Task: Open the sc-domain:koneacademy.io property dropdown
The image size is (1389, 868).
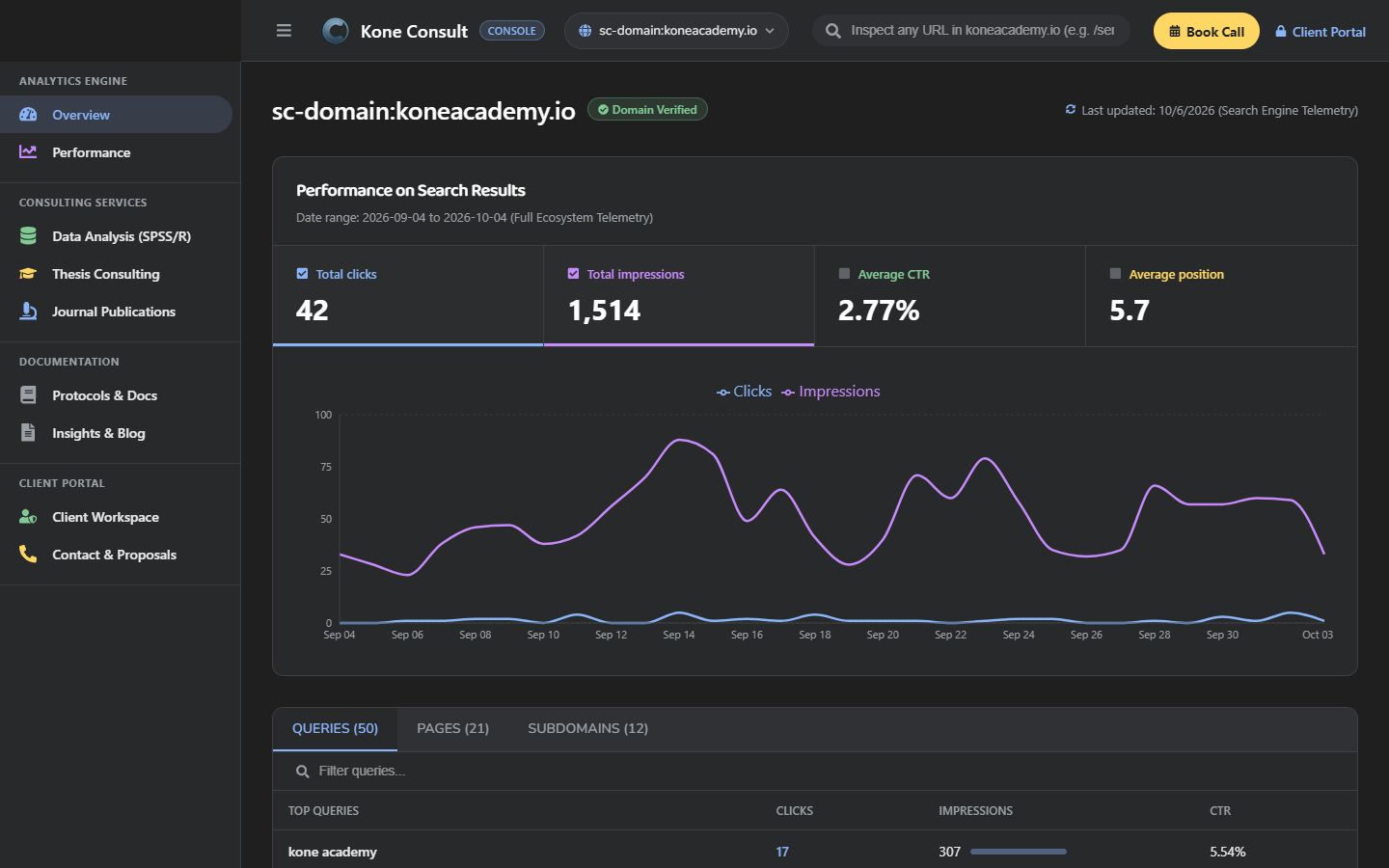Action: (676, 31)
